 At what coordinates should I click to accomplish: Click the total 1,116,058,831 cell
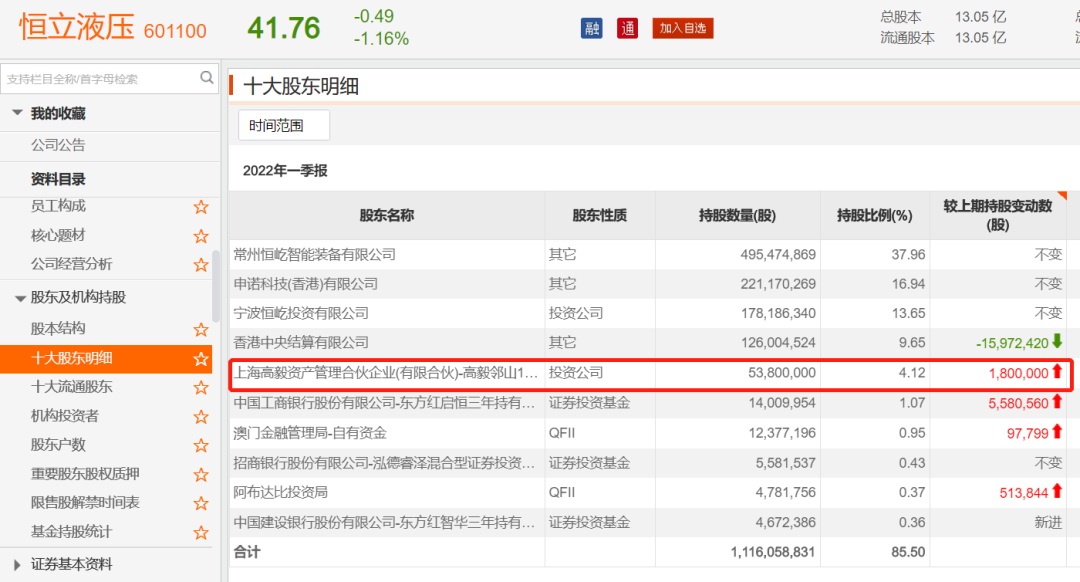point(773,552)
